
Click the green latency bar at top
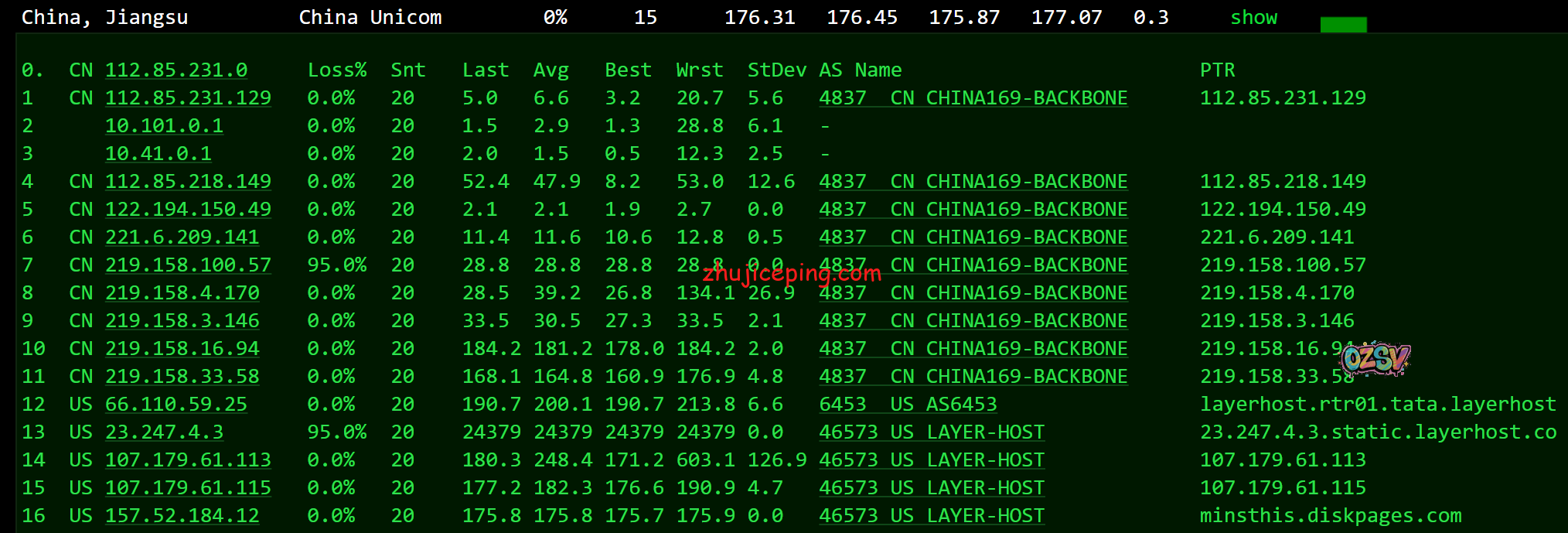(1343, 25)
